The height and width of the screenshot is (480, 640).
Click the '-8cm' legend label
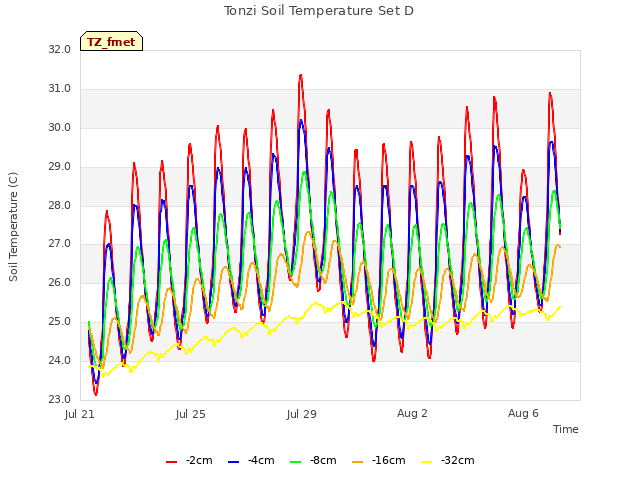click(323, 461)
